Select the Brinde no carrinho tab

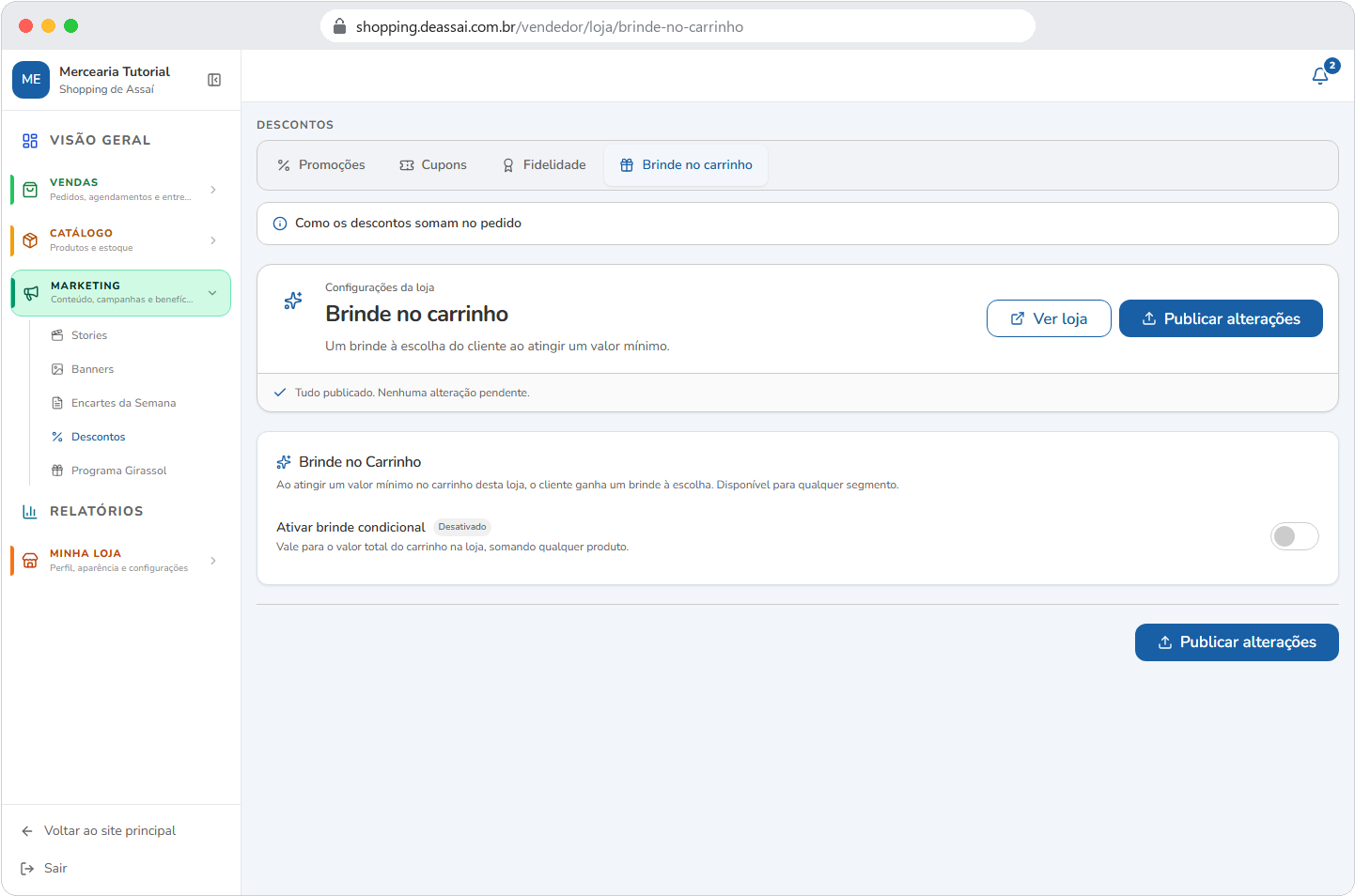[x=686, y=165]
